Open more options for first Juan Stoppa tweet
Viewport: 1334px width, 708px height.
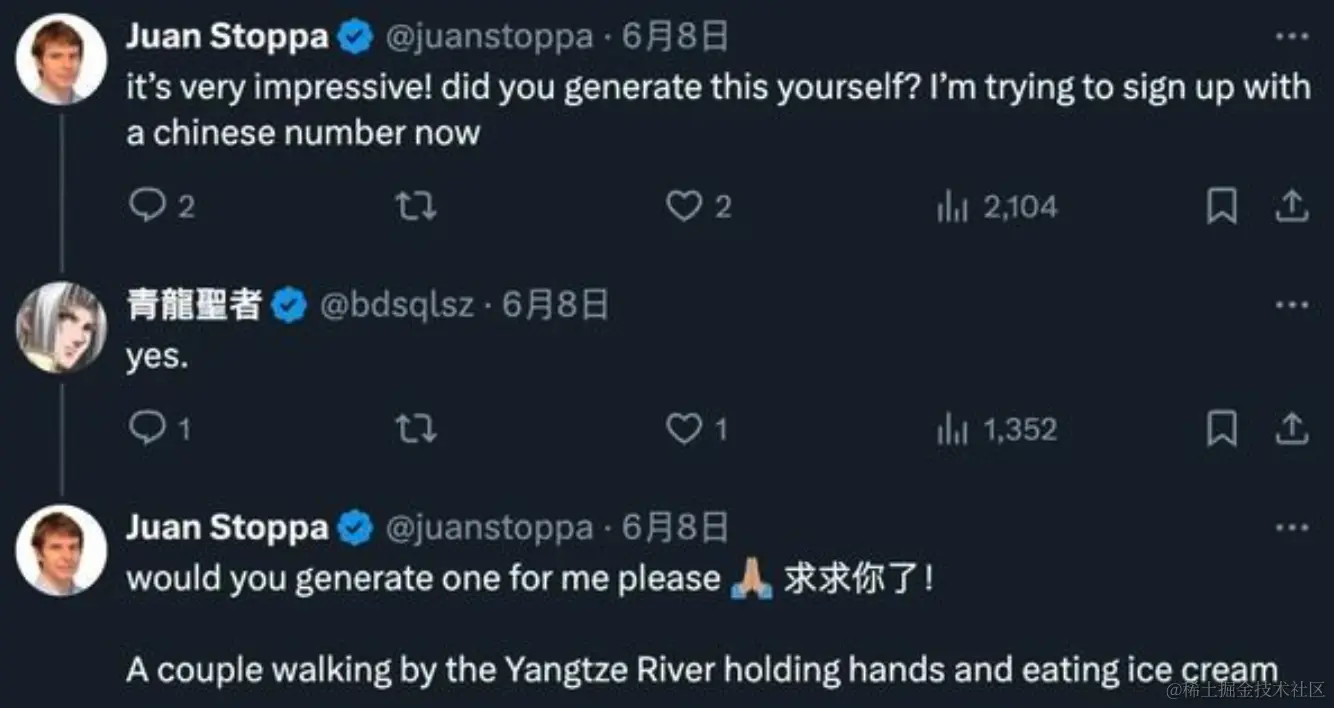point(1292,38)
